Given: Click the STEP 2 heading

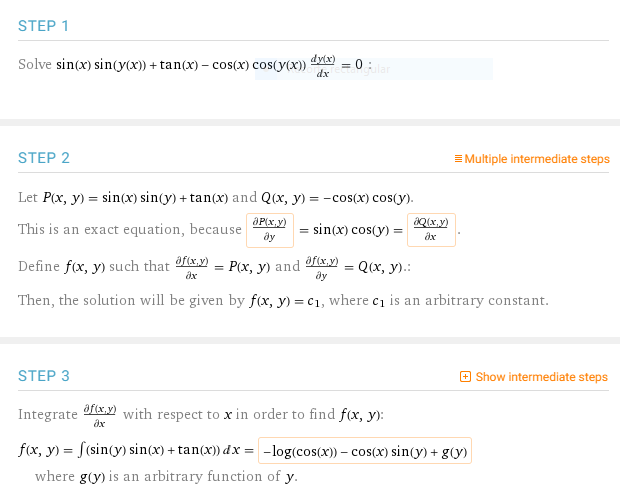Looking at the screenshot, I should pos(44,158).
